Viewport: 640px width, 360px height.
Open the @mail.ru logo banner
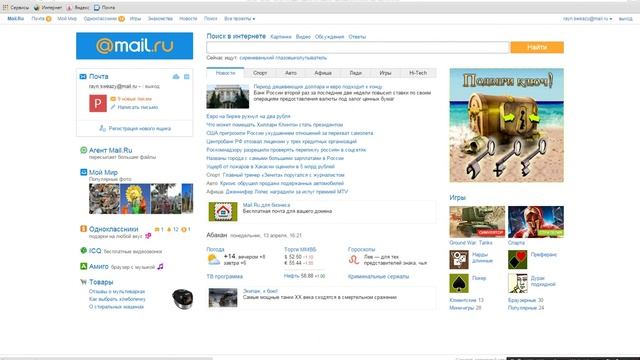pyautogui.click(x=135, y=46)
